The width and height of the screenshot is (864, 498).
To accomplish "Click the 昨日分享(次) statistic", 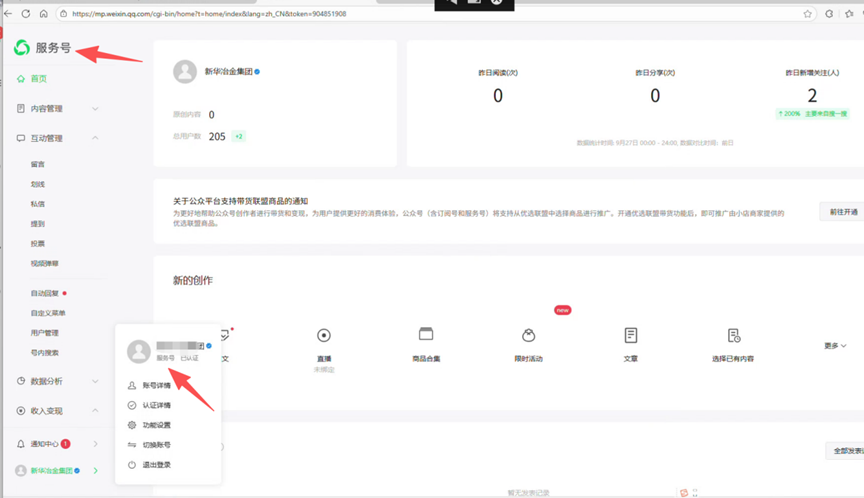I will pos(655,87).
